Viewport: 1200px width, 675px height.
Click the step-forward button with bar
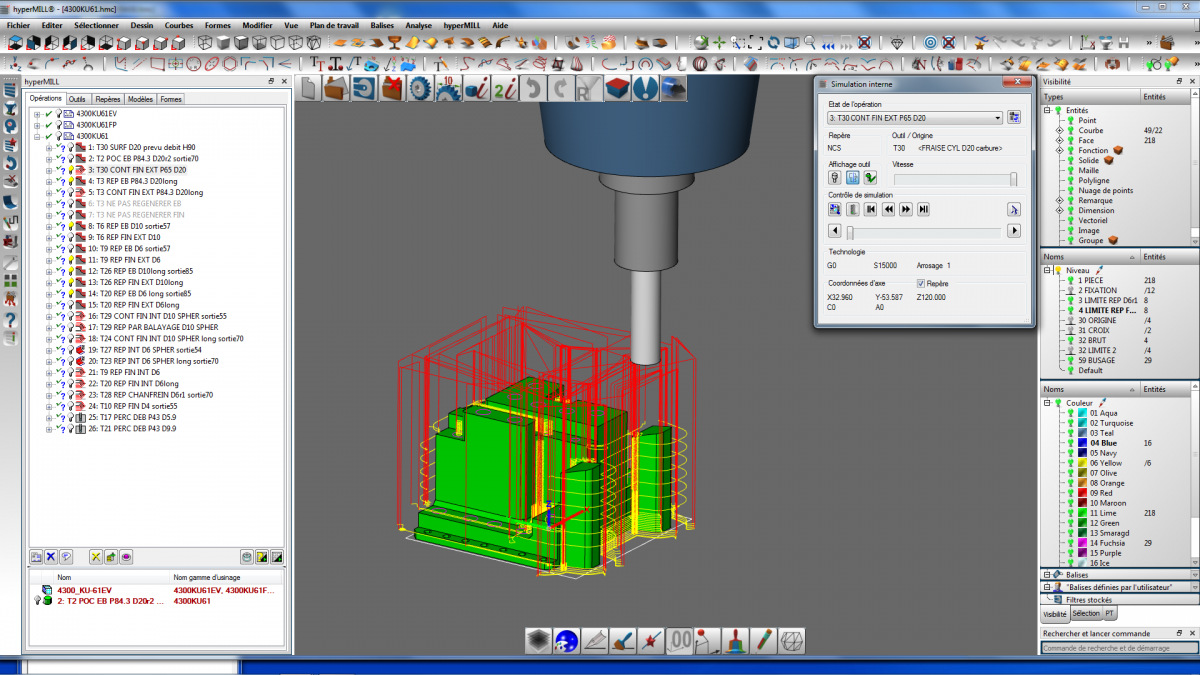[x=924, y=209]
